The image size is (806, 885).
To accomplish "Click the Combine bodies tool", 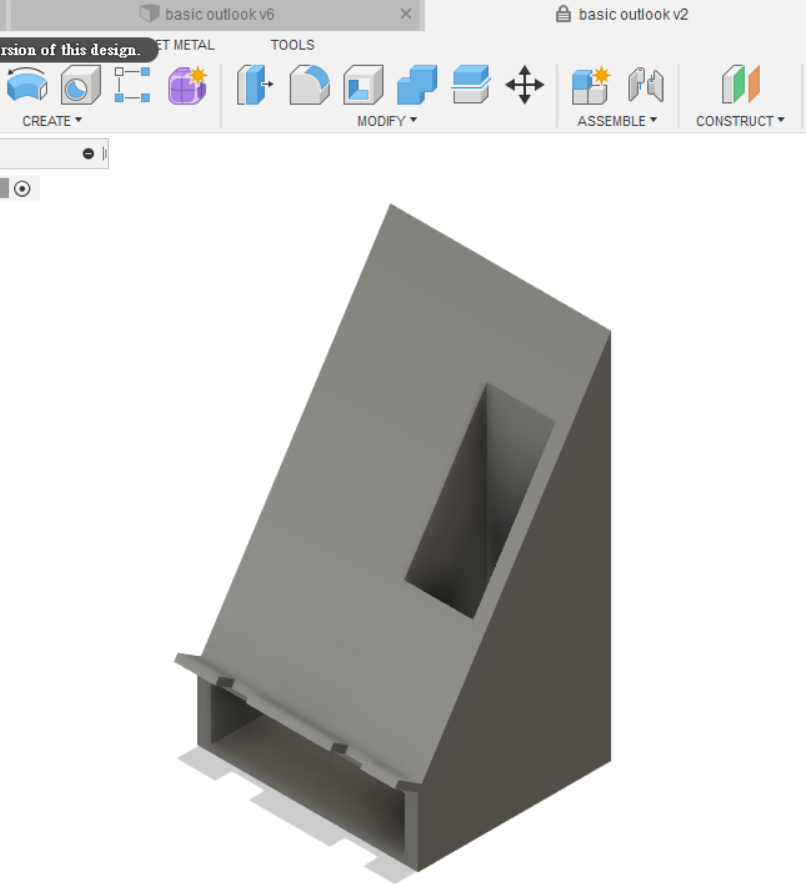I will tap(417, 85).
